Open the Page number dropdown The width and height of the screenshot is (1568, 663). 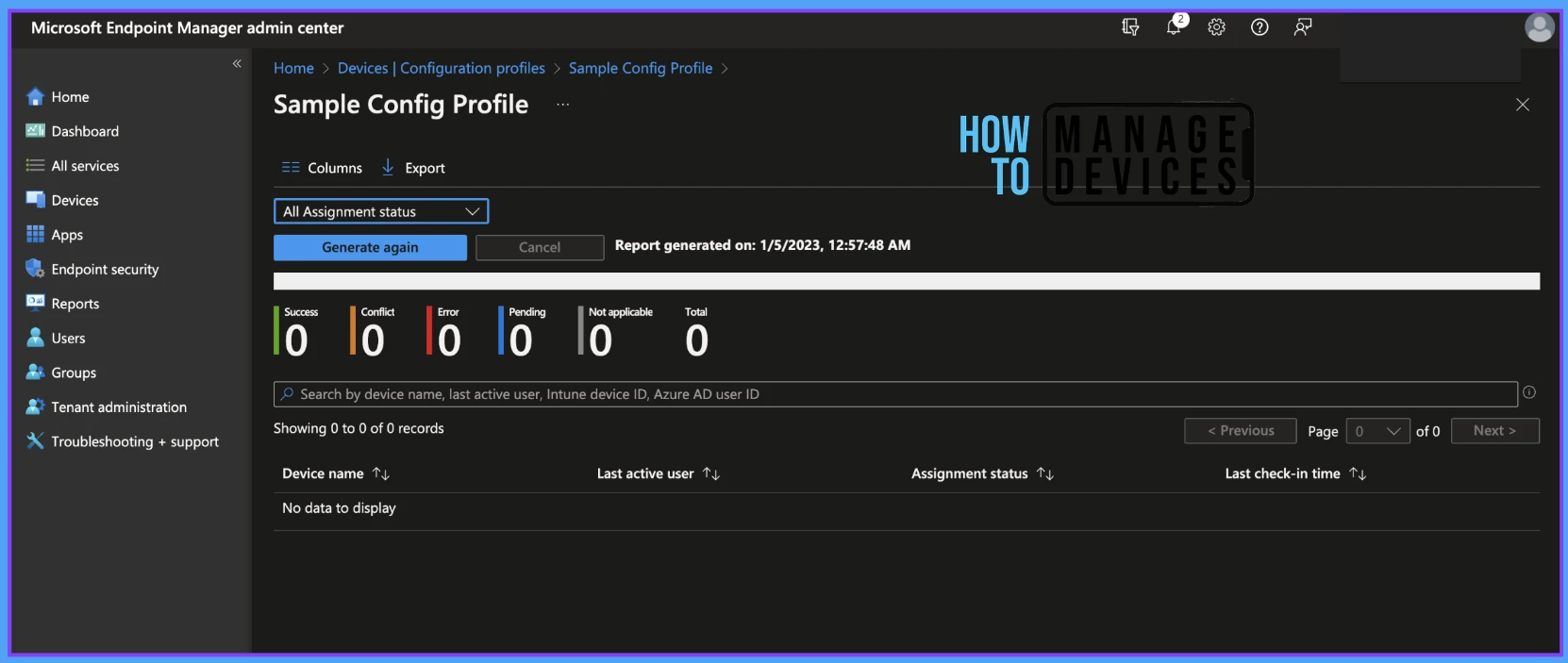coord(1377,431)
